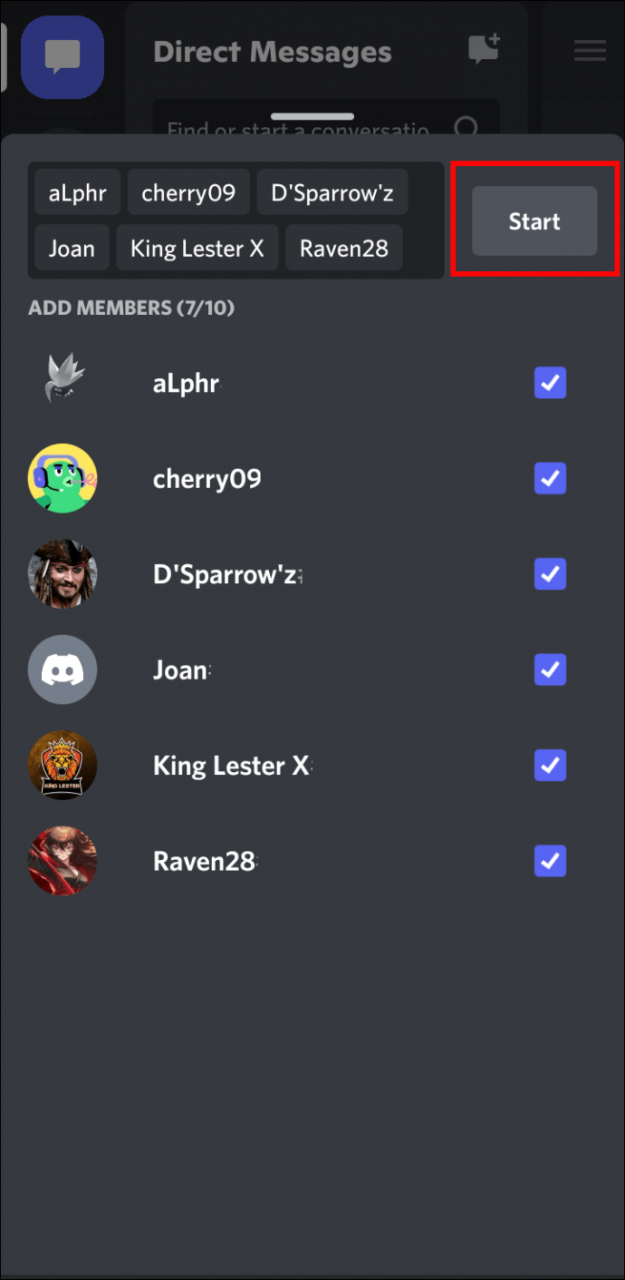Image resolution: width=625 pixels, height=1280 pixels.
Task: Tap the sheet drag handle bar
Action: click(312, 117)
